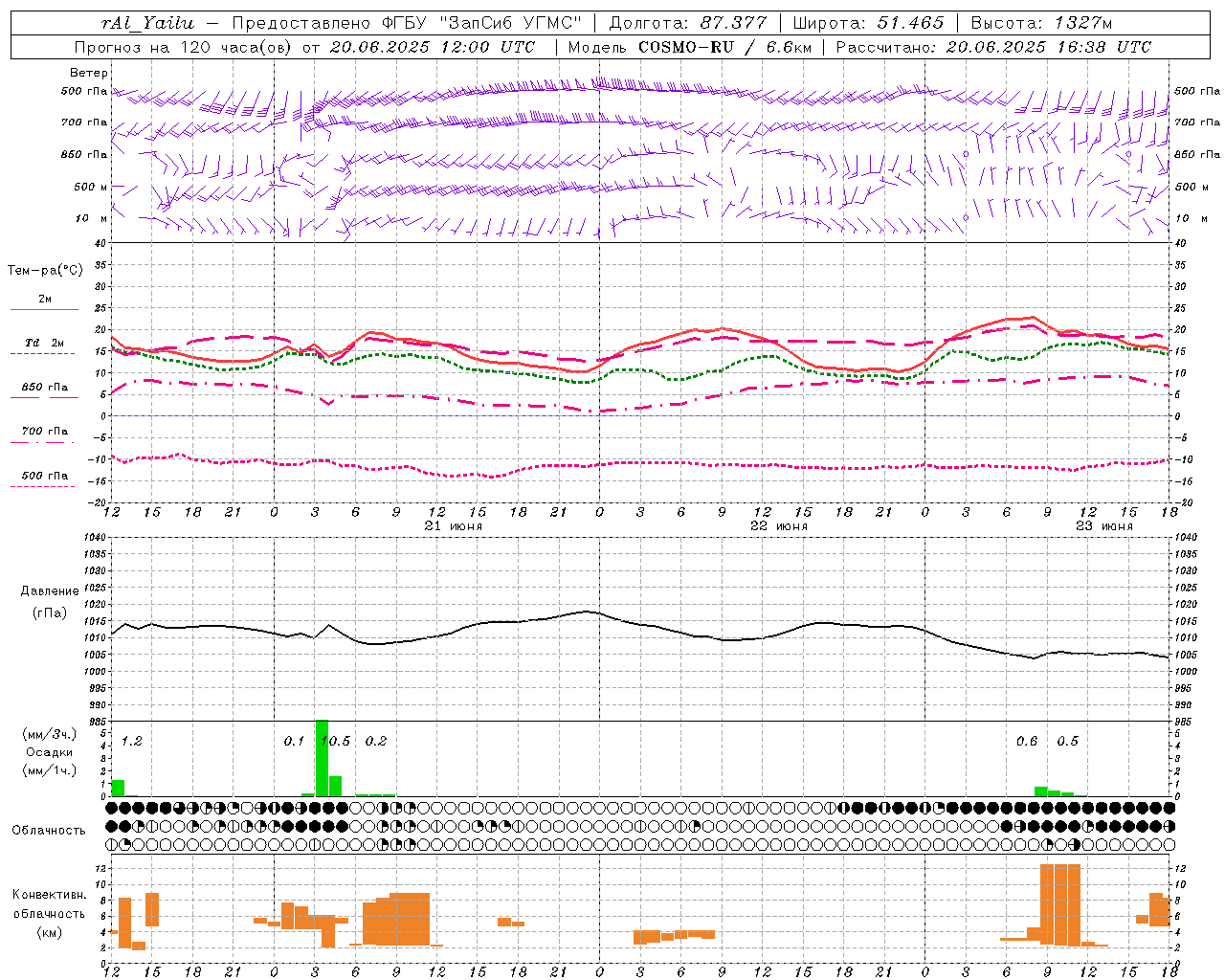
Task: Click the Тем-ра(°C) temperature panel label
Action: tap(45, 271)
